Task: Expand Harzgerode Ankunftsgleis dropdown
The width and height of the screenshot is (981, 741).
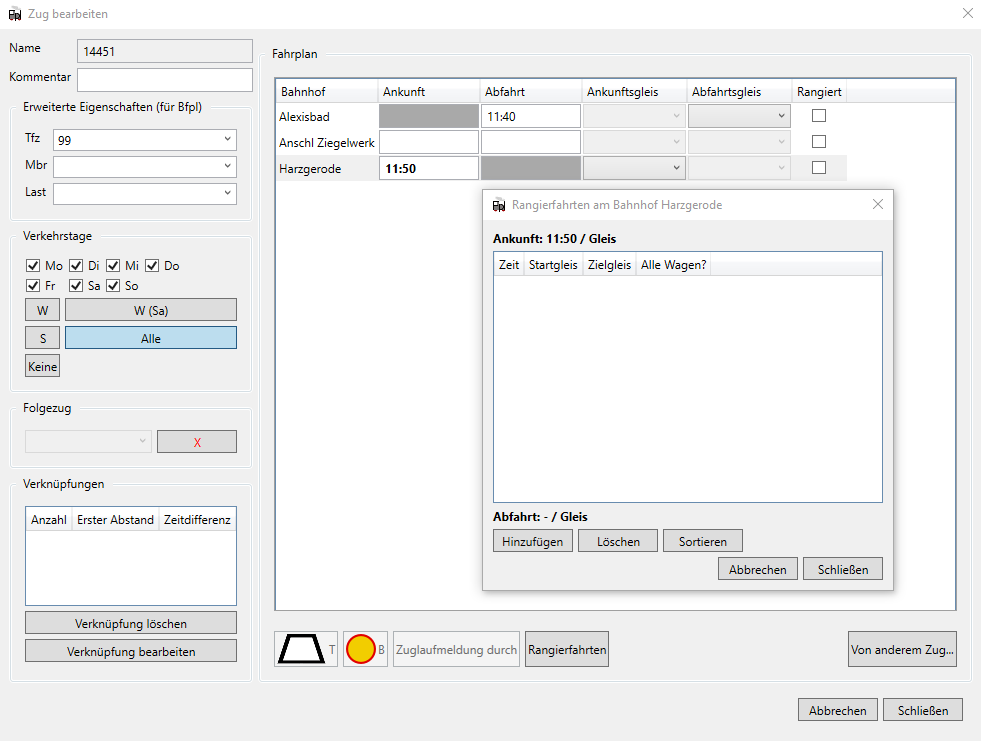Action: (x=634, y=168)
